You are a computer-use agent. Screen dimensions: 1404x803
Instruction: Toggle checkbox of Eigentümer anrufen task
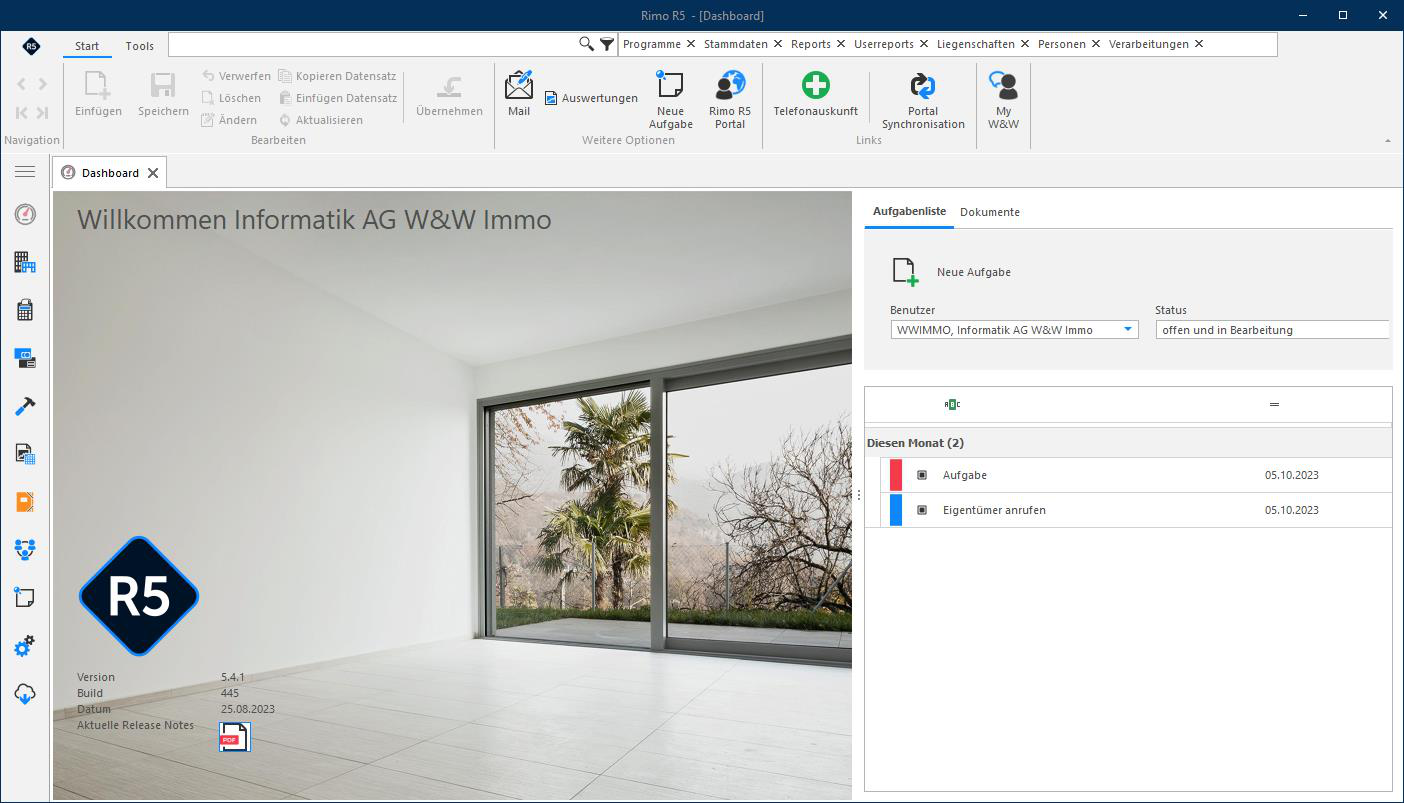coord(922,510)
